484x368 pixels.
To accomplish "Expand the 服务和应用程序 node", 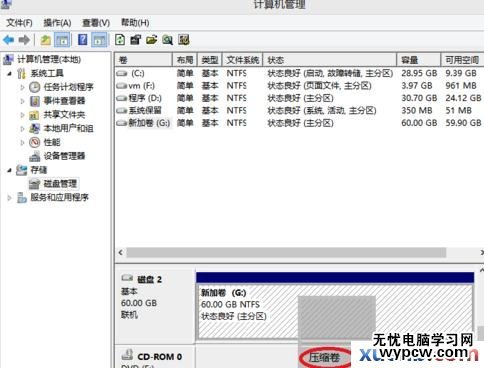I will pyautogui.click(x=9, y=198).
